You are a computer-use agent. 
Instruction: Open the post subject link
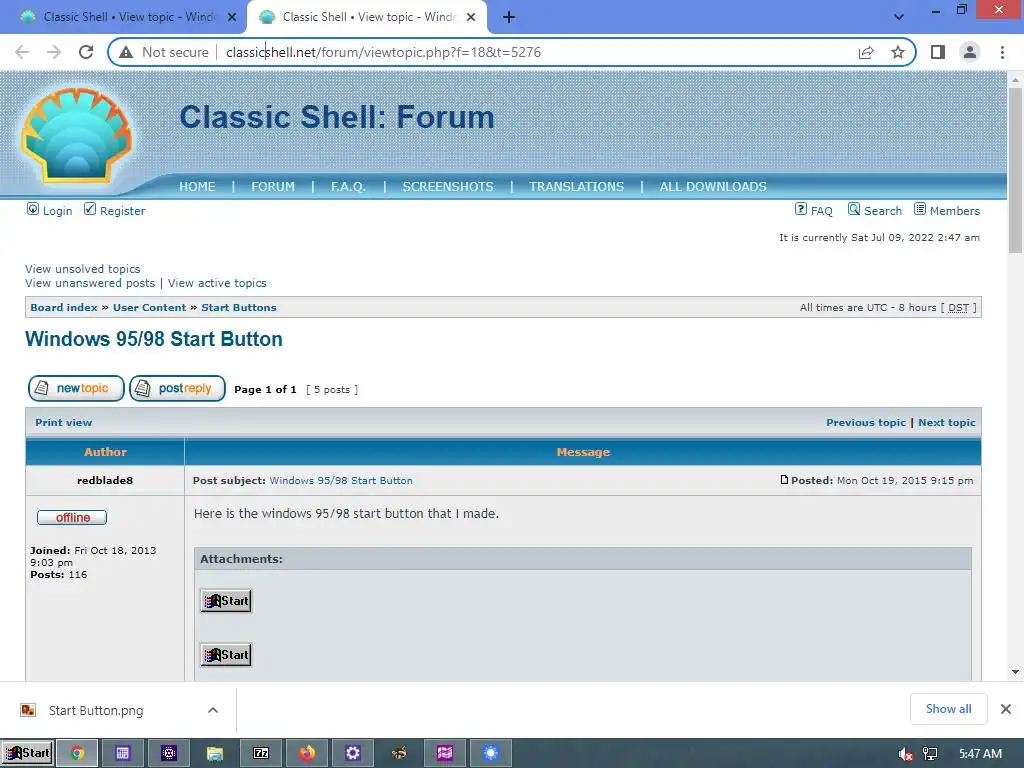point(341,481)
